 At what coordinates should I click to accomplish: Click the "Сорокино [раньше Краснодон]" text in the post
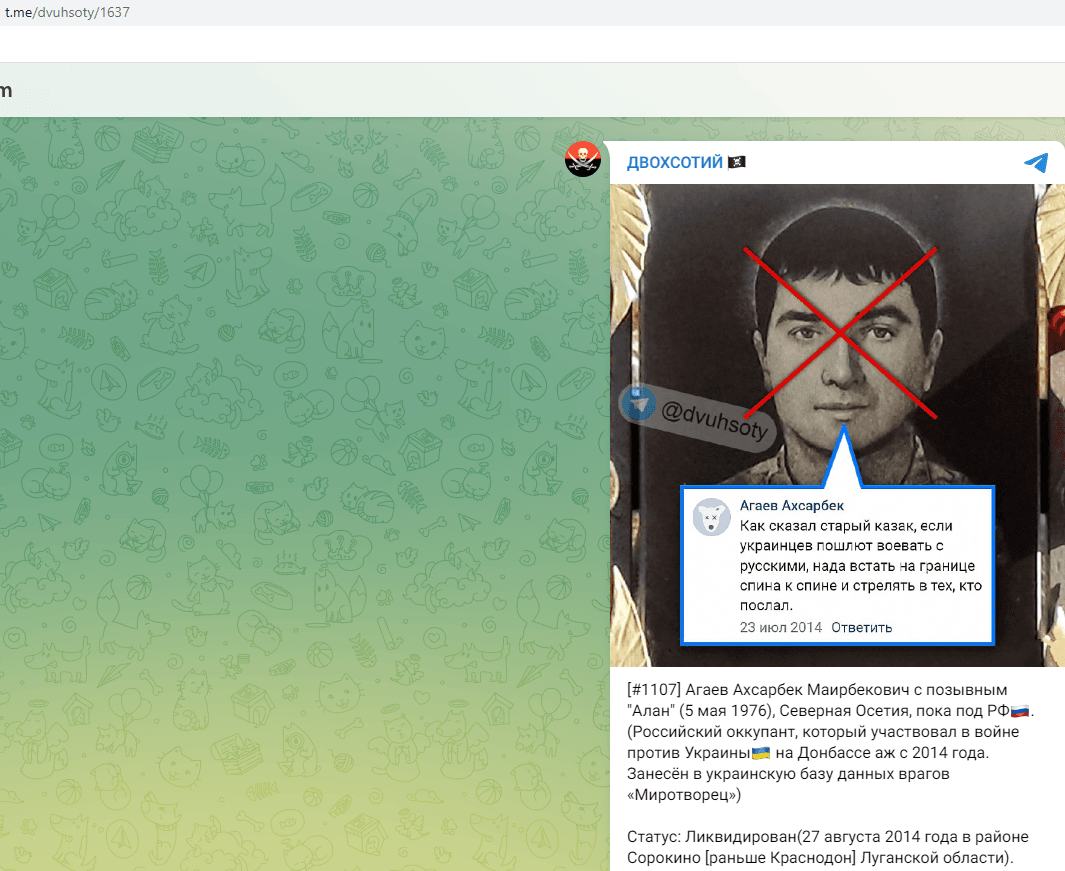tap(742, 857)
